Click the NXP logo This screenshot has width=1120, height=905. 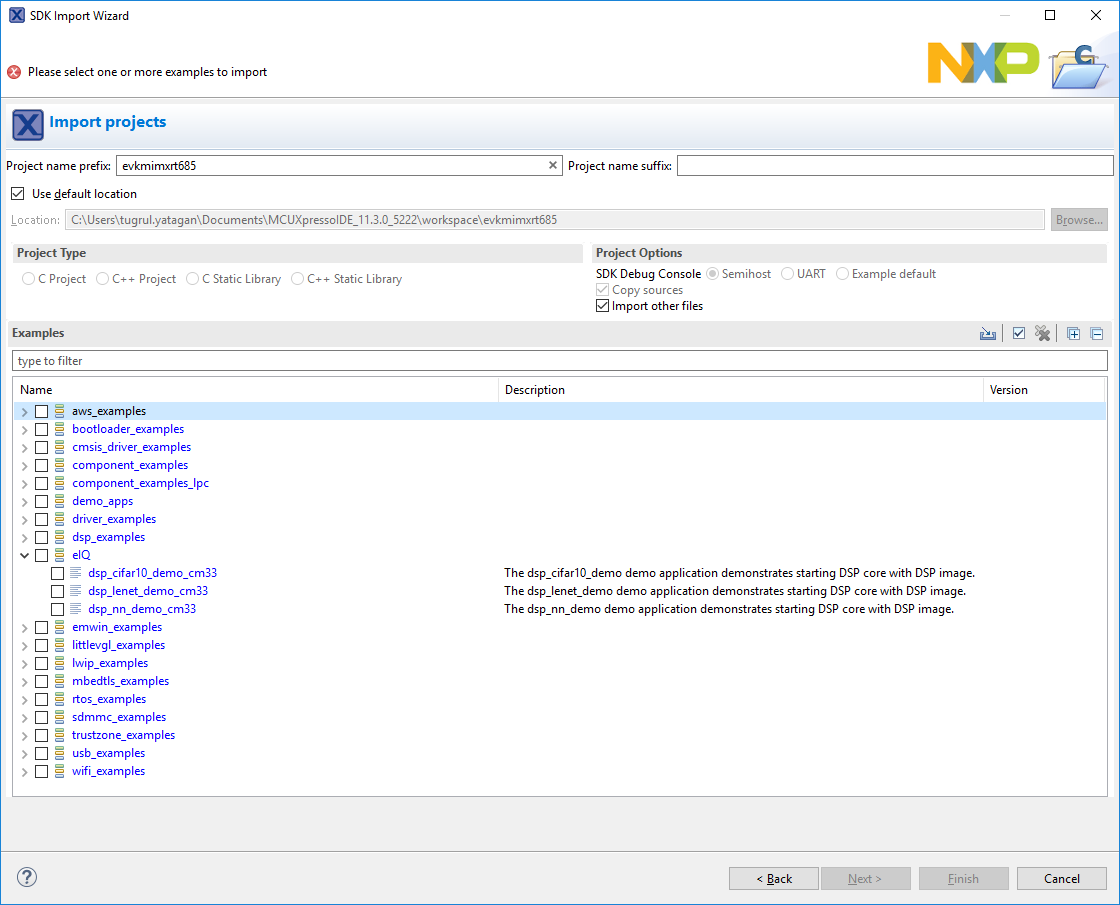(983, 62)
